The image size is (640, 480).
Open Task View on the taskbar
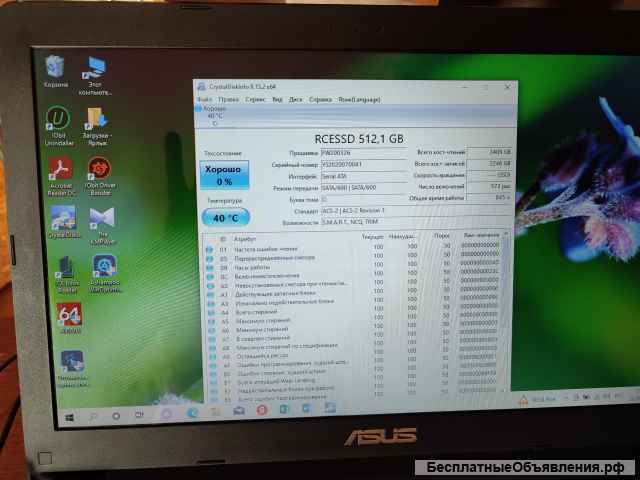tap(139, 415)
